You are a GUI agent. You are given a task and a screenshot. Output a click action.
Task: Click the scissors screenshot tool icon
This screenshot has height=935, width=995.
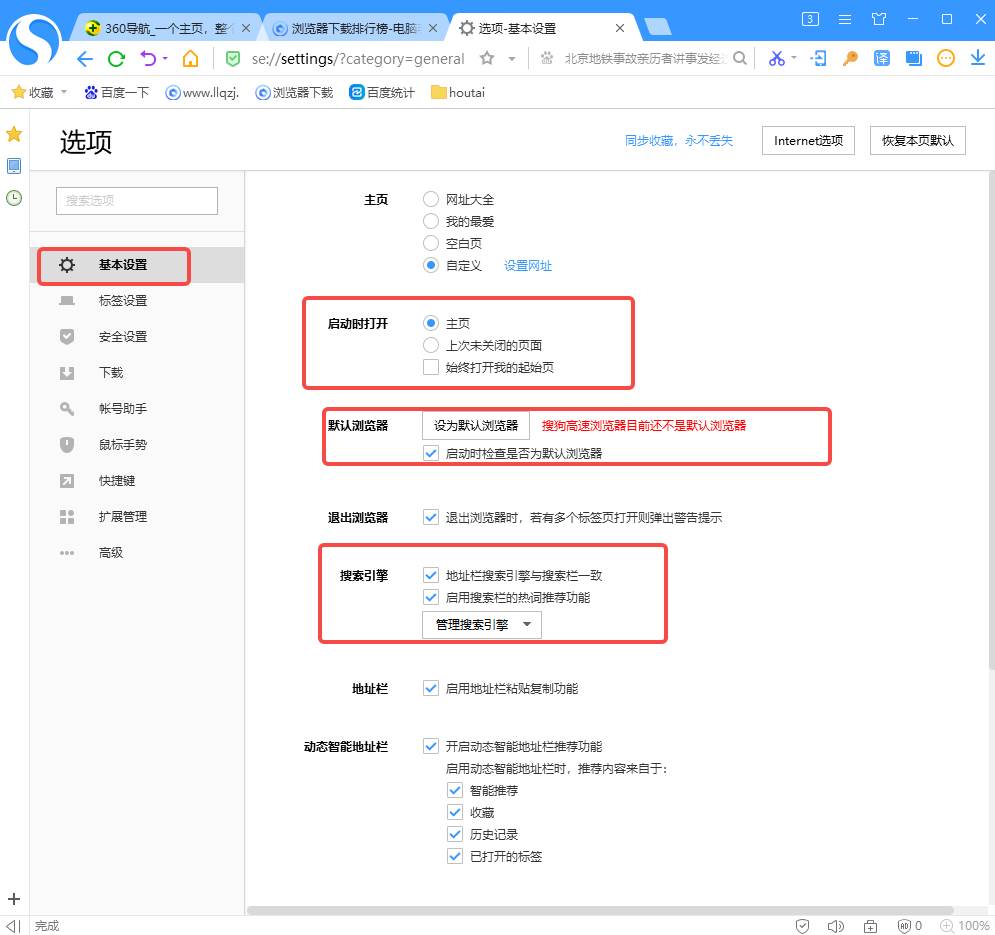(776, 58)
